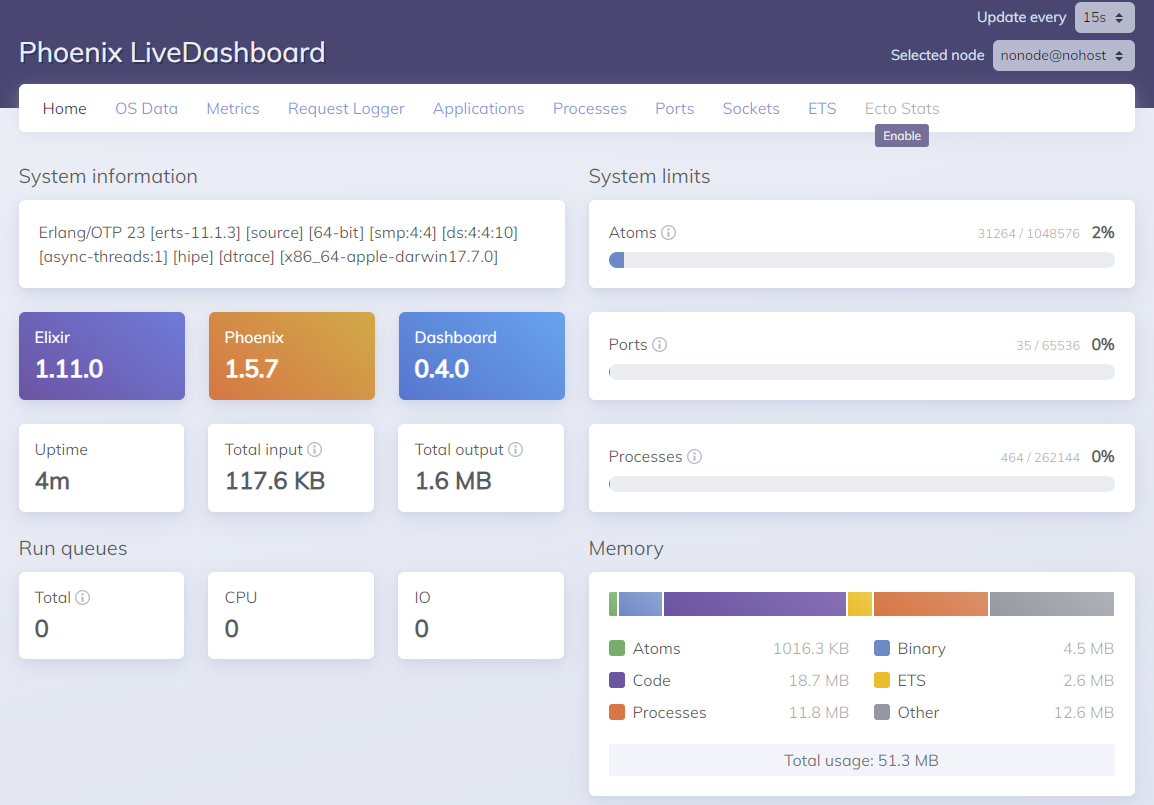1154x805 pixels.
Task: Click the Total usage: 51.3 MB text
Action: [861, 760]
